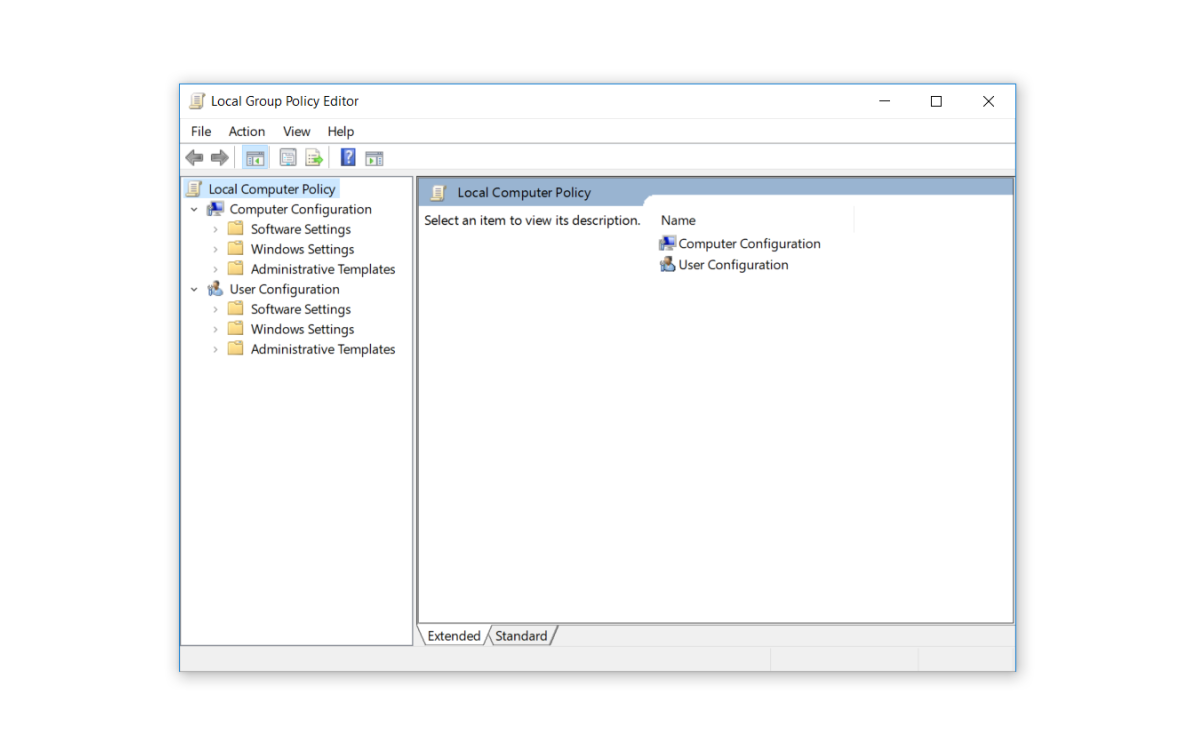Viewport: 1200px width, 750px height.
Task: Click the Back arrow toolbar icon
Action: (194, 158)
